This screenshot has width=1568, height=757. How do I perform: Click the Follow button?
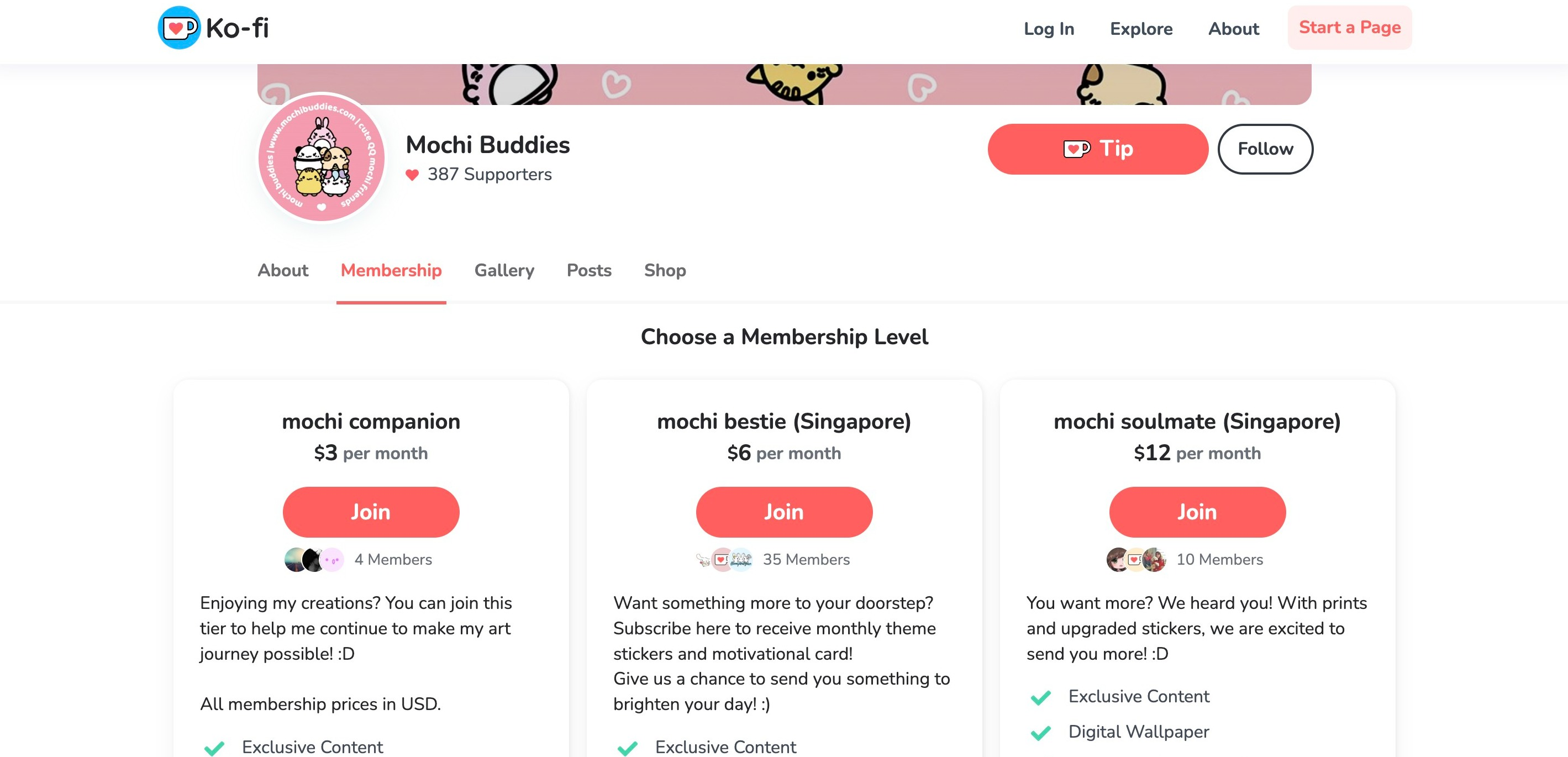click(x=1266, y=149)
